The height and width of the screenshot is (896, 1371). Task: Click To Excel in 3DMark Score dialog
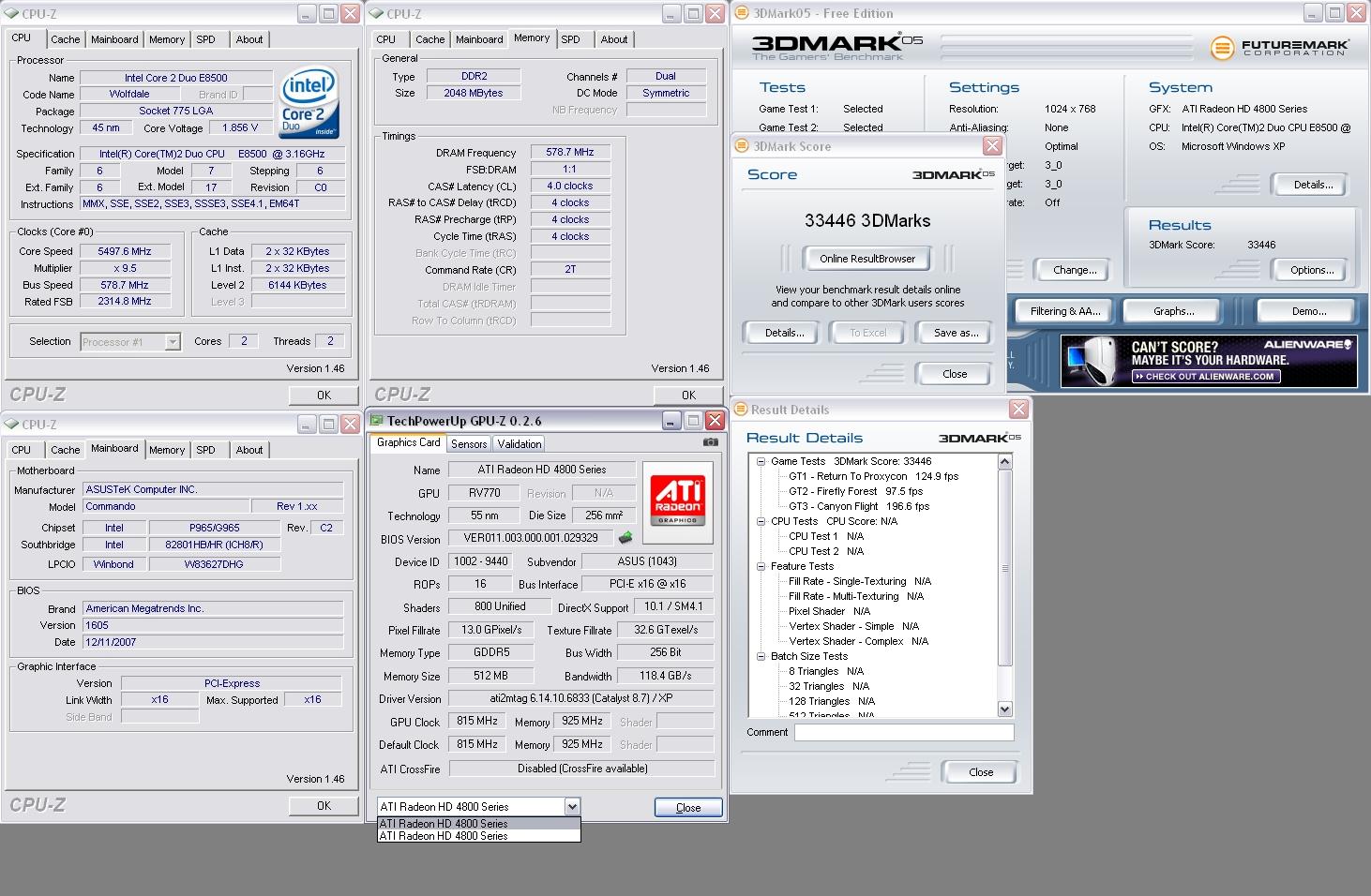tap(868, 333)
